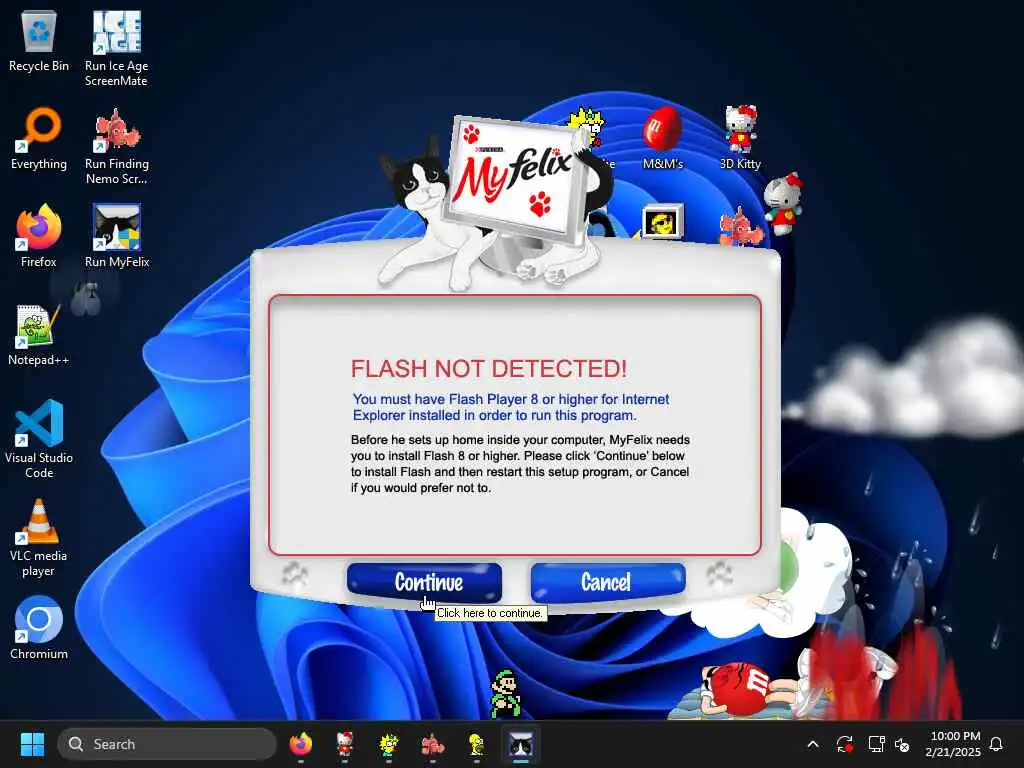Viewport: 1024px width, 768px height.
Task: Select the Everything search desktop icon
Action: 39,140
